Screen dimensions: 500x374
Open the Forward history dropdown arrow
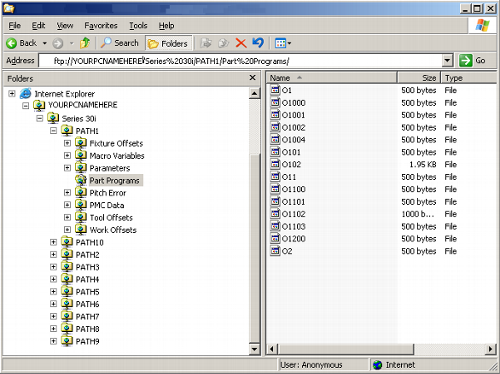71,43
